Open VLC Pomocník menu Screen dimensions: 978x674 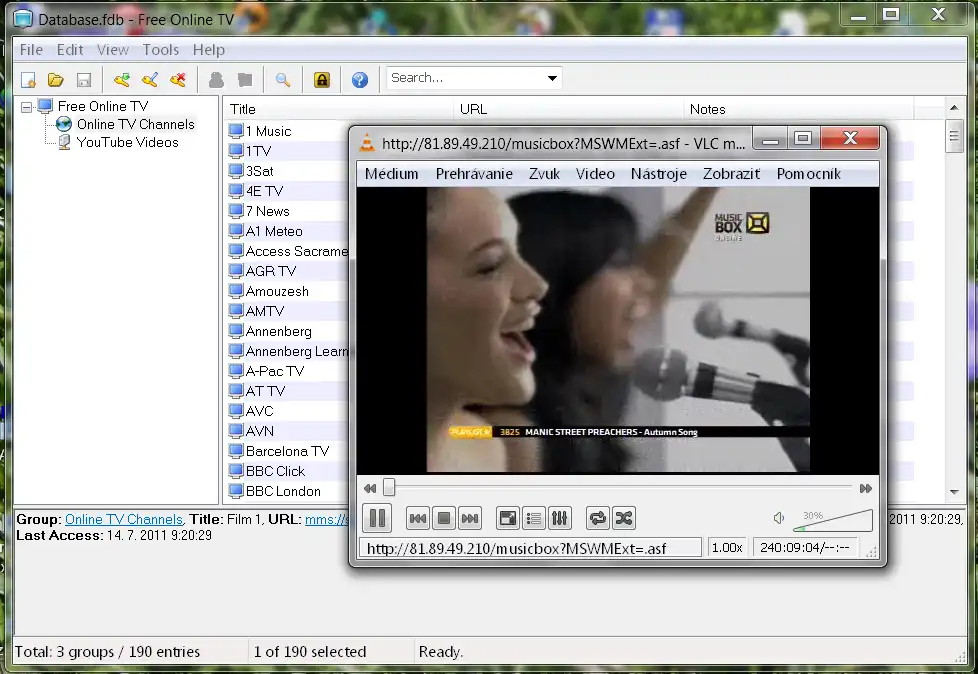[x=809, y=174]
